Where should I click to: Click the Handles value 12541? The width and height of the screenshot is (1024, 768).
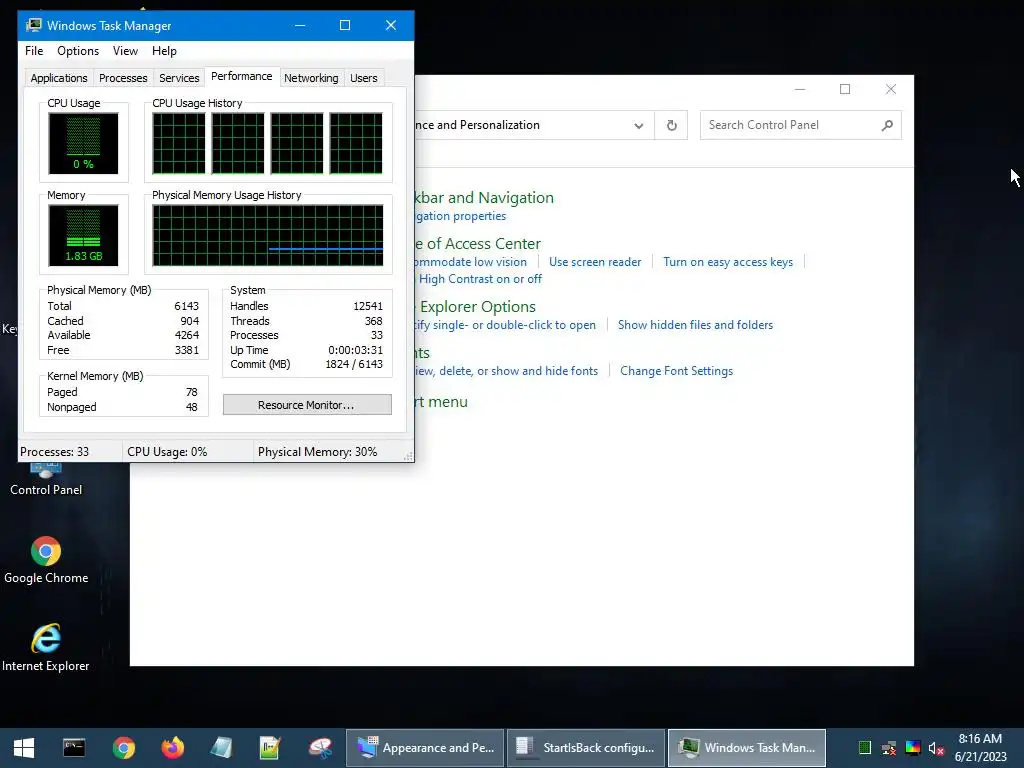coord(368,306)
